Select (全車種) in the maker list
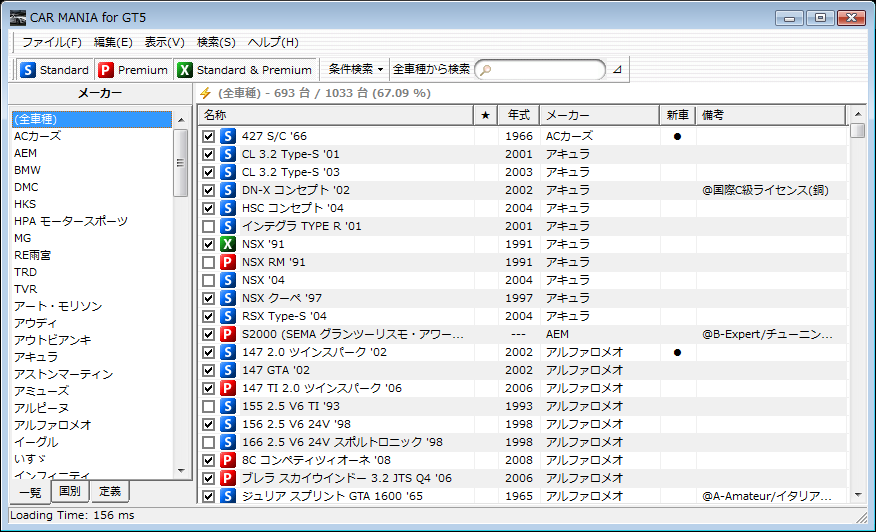 point(92,119)
